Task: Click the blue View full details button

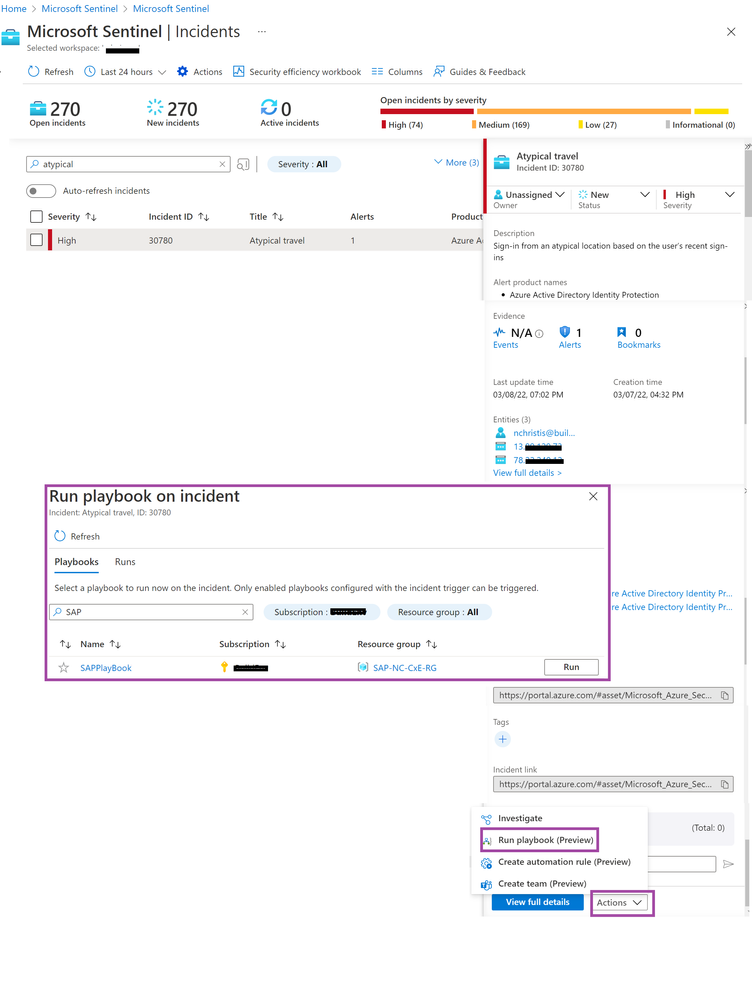Action: pos(538,902)
